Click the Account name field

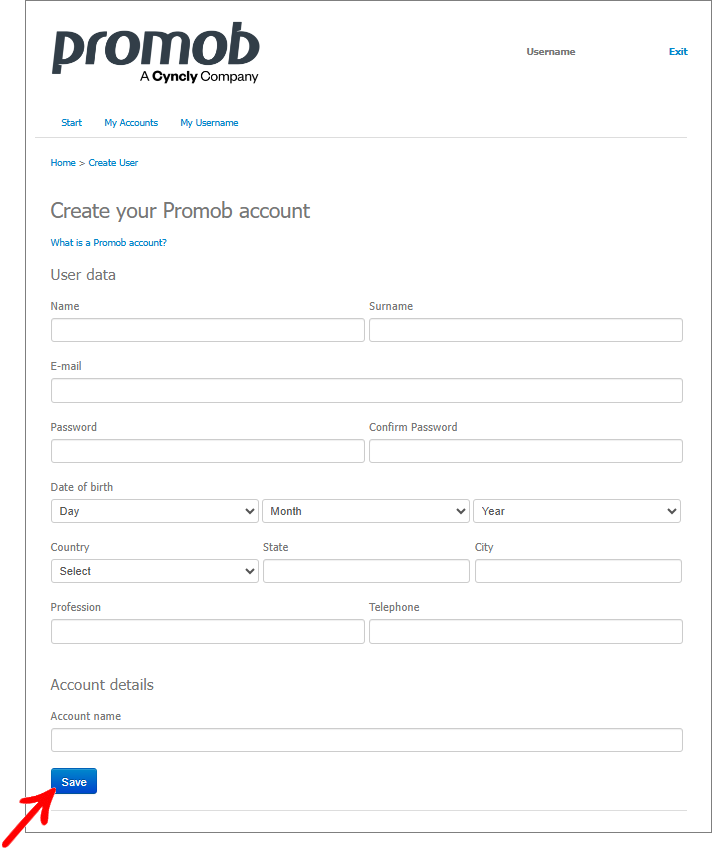367,740
